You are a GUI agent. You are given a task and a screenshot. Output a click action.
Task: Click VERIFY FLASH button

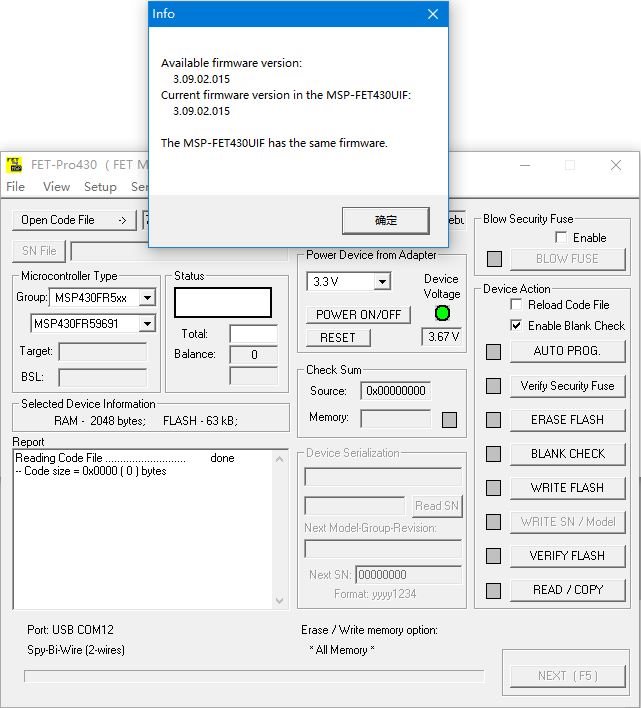pyautogui.click(x=567, y=556)
